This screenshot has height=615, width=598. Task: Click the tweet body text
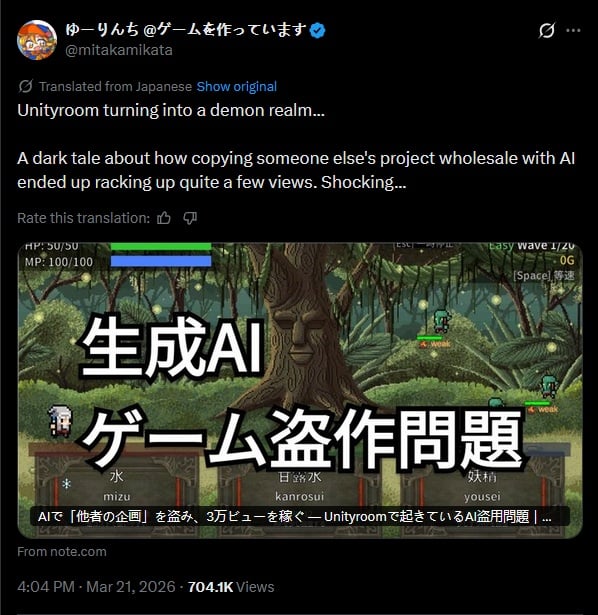click(296, 146)
